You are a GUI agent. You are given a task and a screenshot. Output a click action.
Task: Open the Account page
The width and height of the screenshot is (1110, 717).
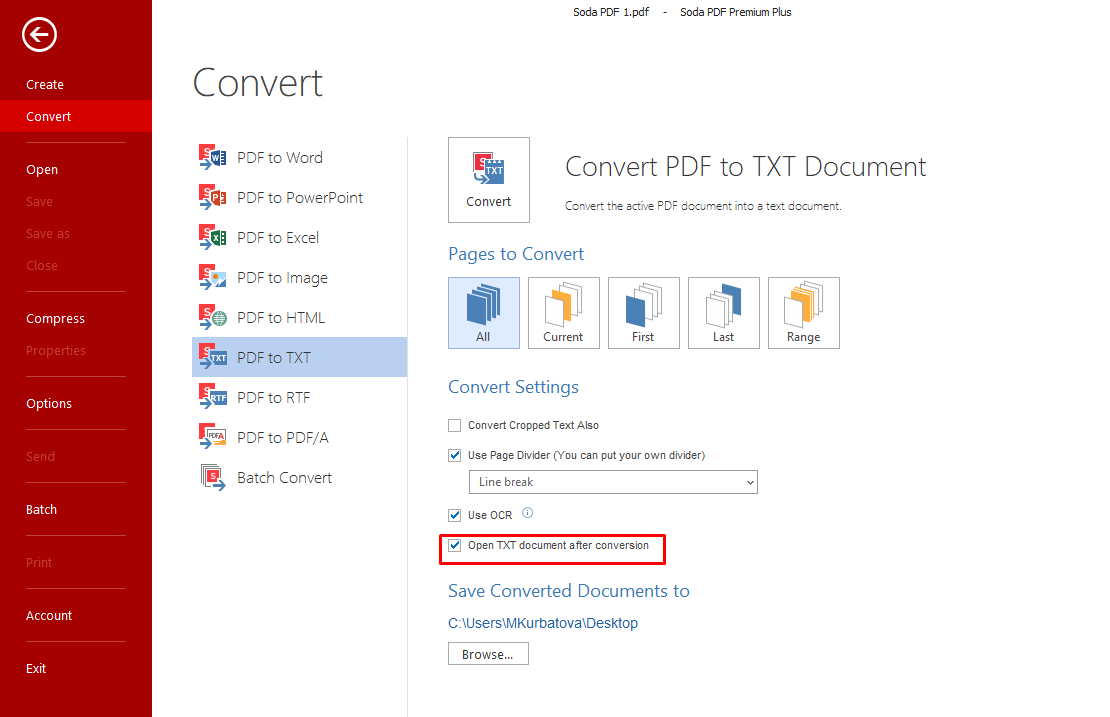click(49, 616)
